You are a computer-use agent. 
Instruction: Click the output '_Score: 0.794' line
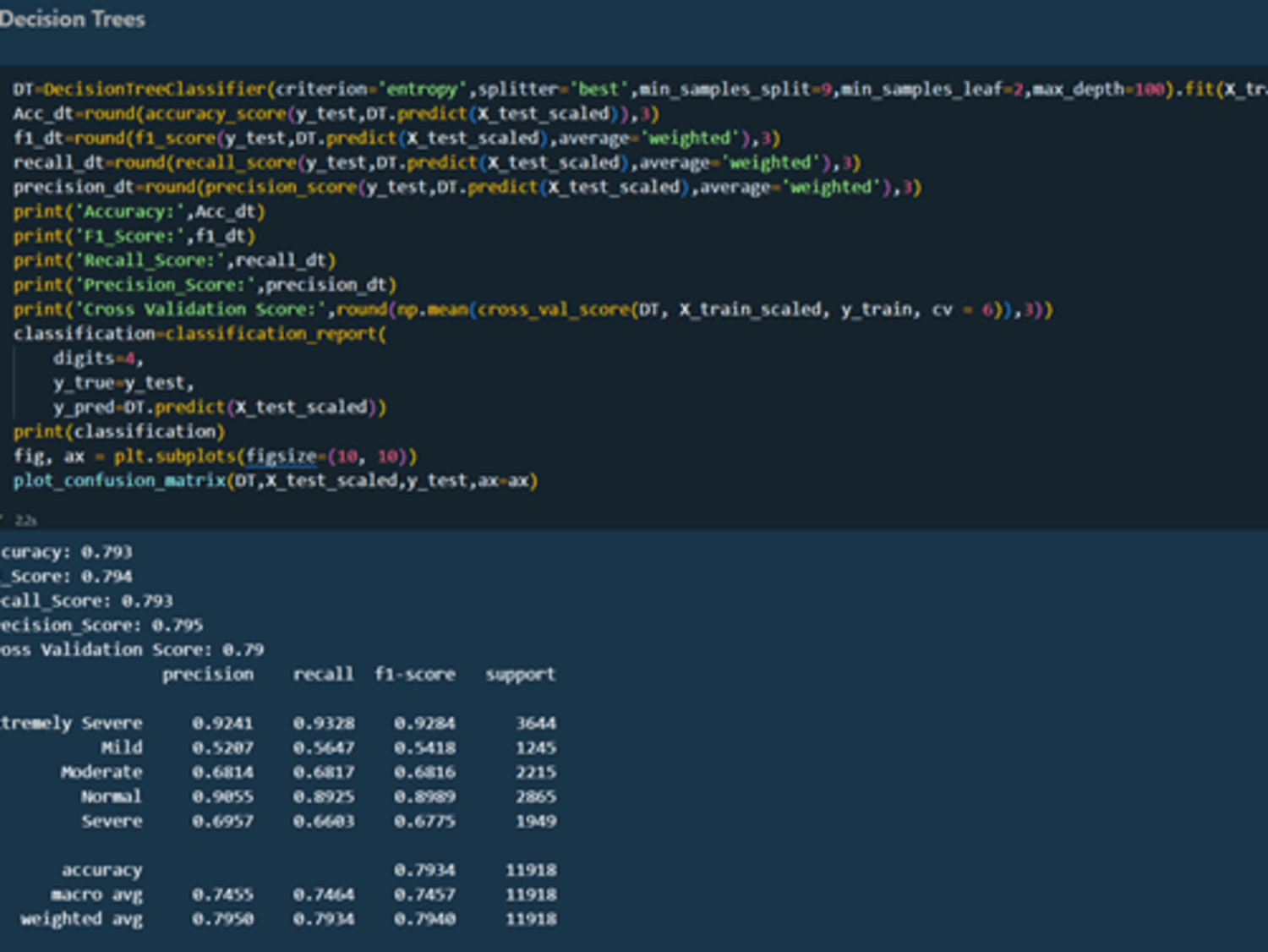pos(66,577)
